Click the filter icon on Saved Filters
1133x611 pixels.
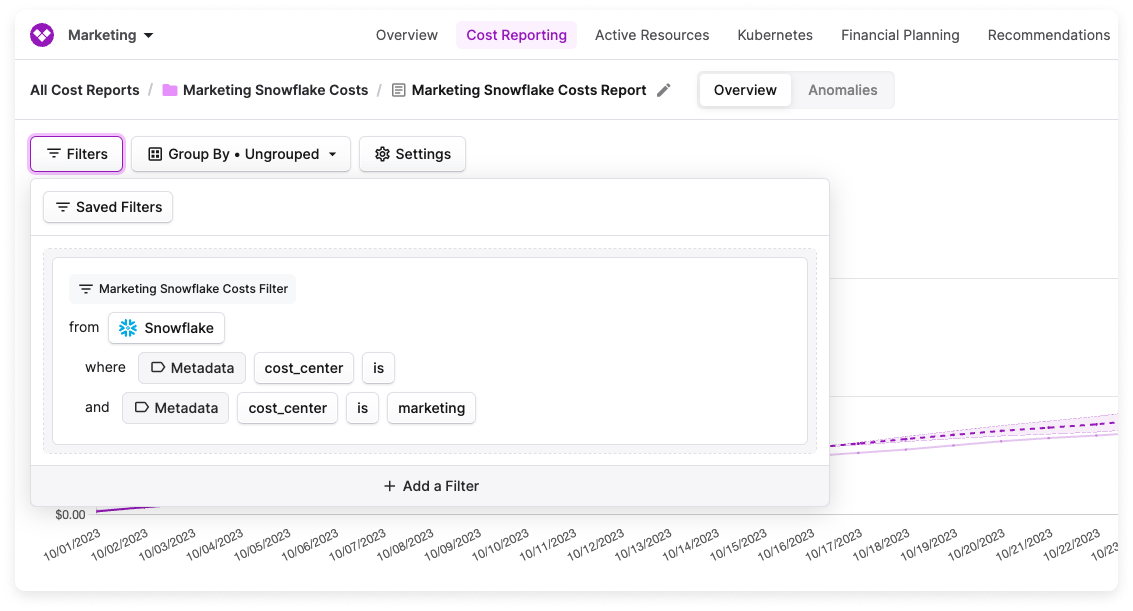[63, 207]
